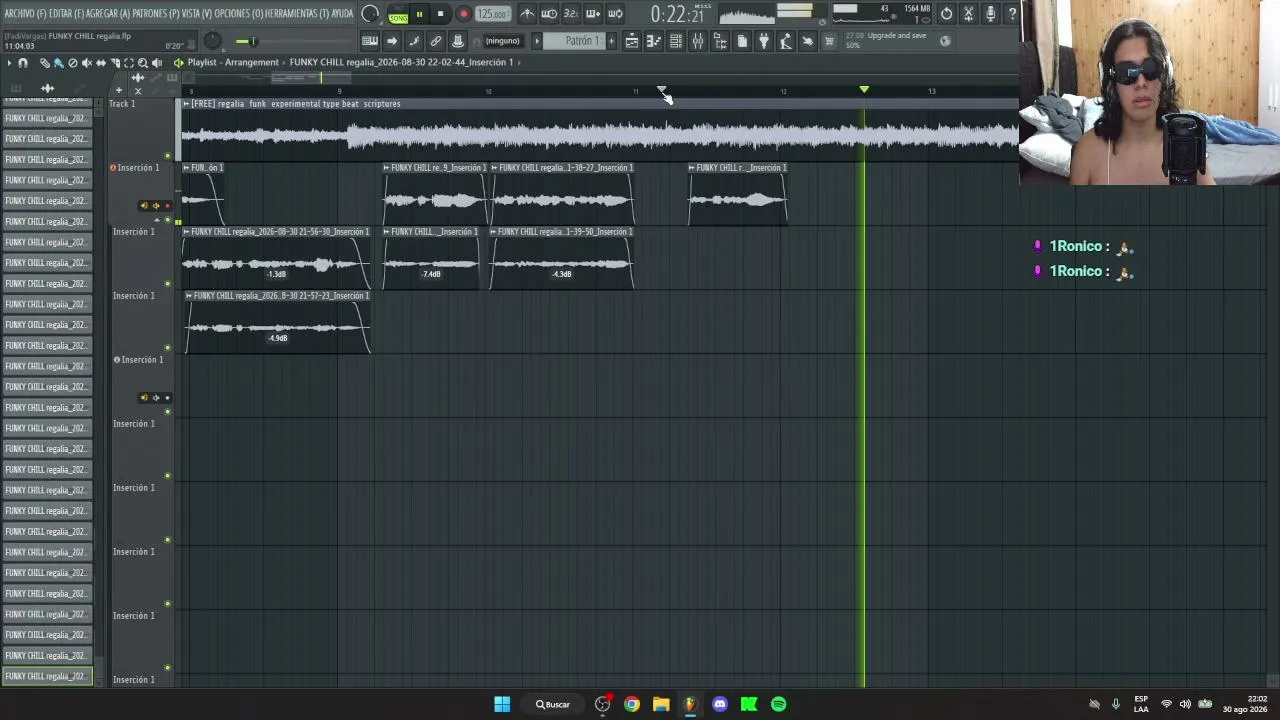Adjust the main volume knob
Screen dimensions: 1280x720
tap(213, 41)
